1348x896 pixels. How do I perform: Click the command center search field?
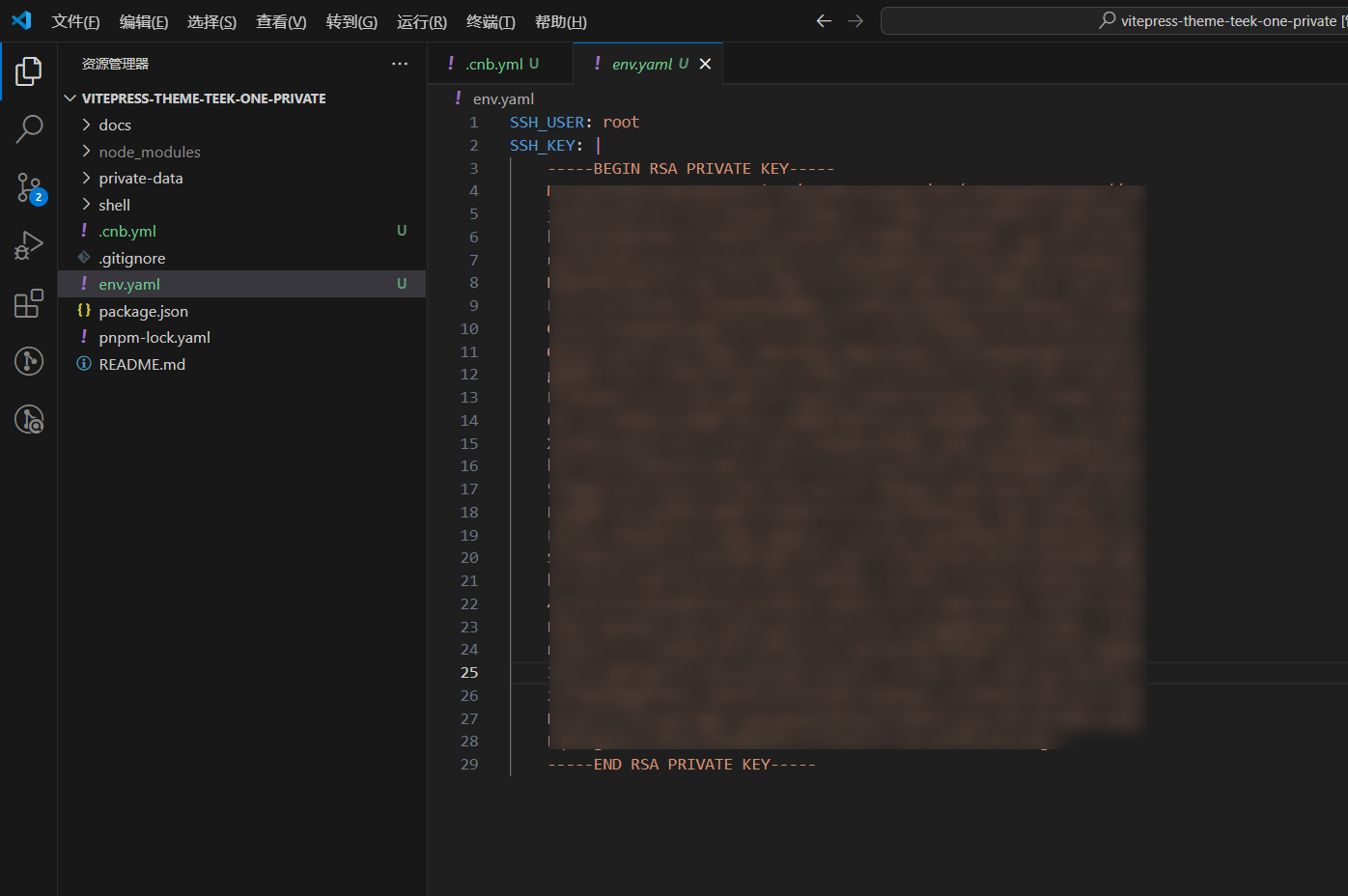[x=1114, y=20]
